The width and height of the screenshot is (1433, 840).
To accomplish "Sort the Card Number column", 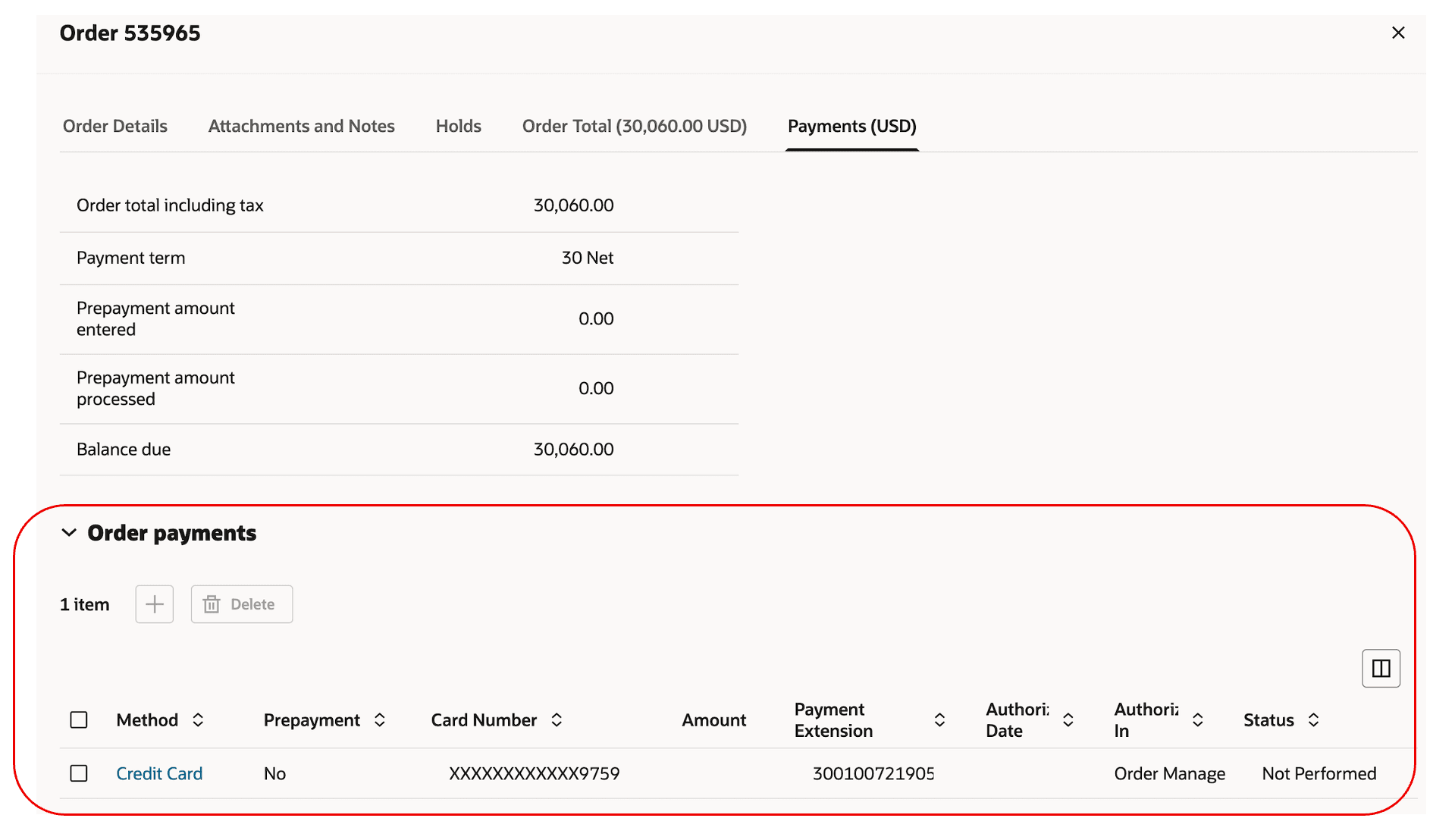I will (557, 719).
